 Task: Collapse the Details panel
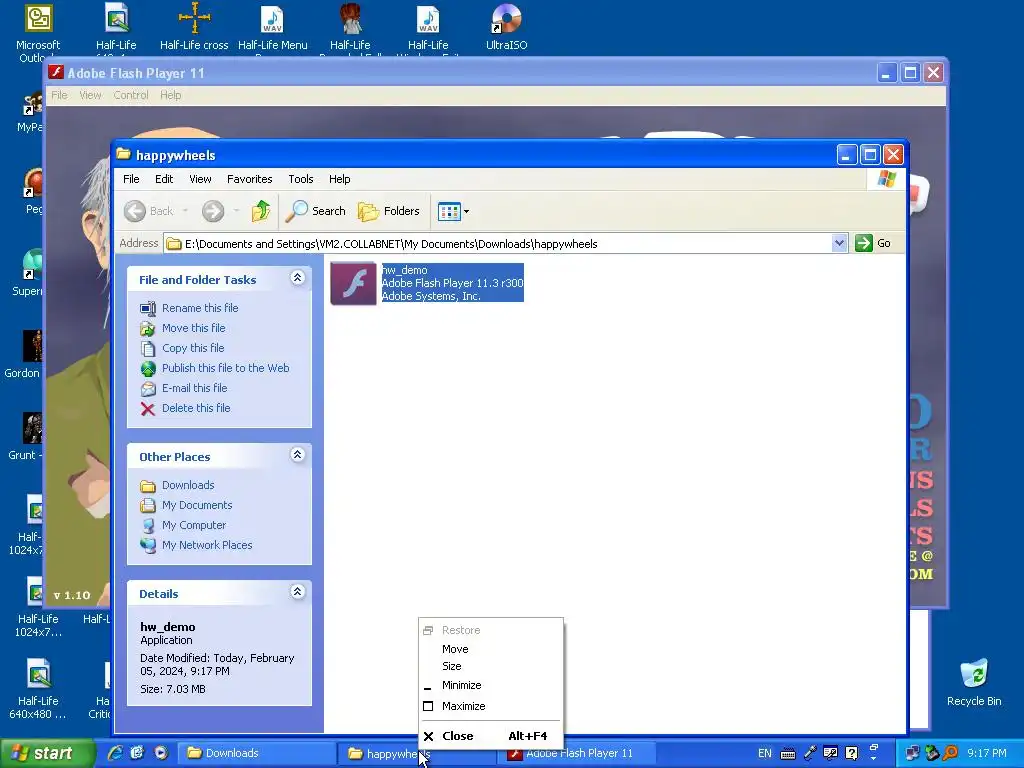click(x=297, y=592)
